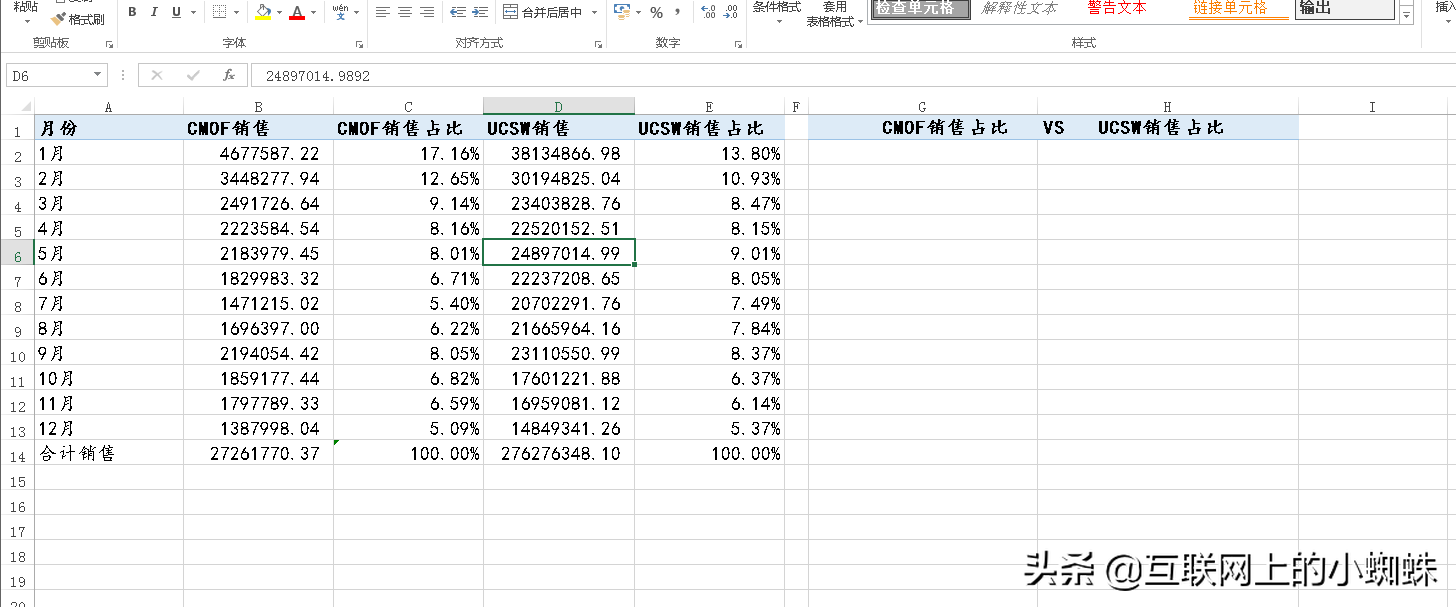Confirm formula entry with checkmark

point(193,75)
